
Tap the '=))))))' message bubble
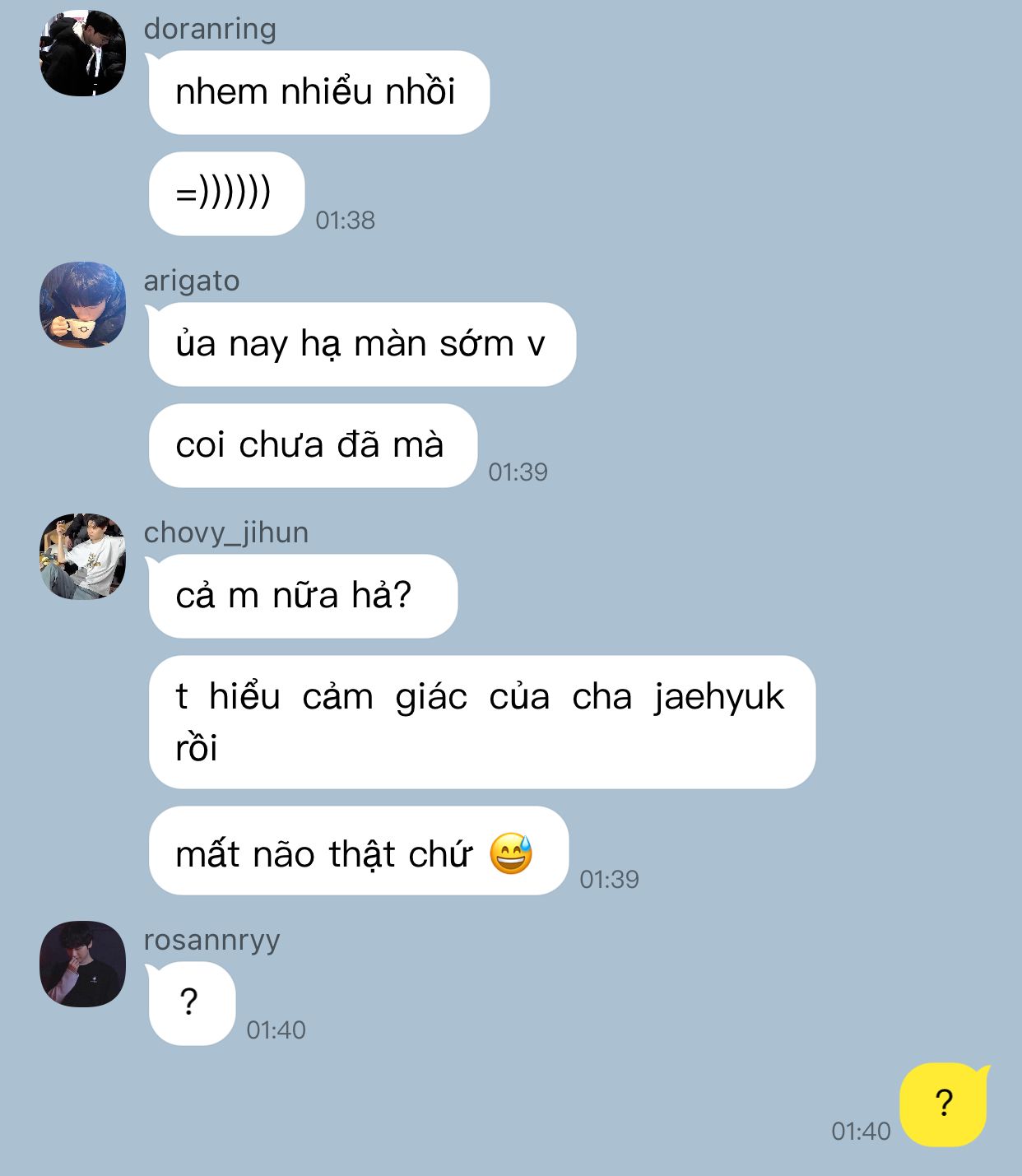[x=226, y=193]
